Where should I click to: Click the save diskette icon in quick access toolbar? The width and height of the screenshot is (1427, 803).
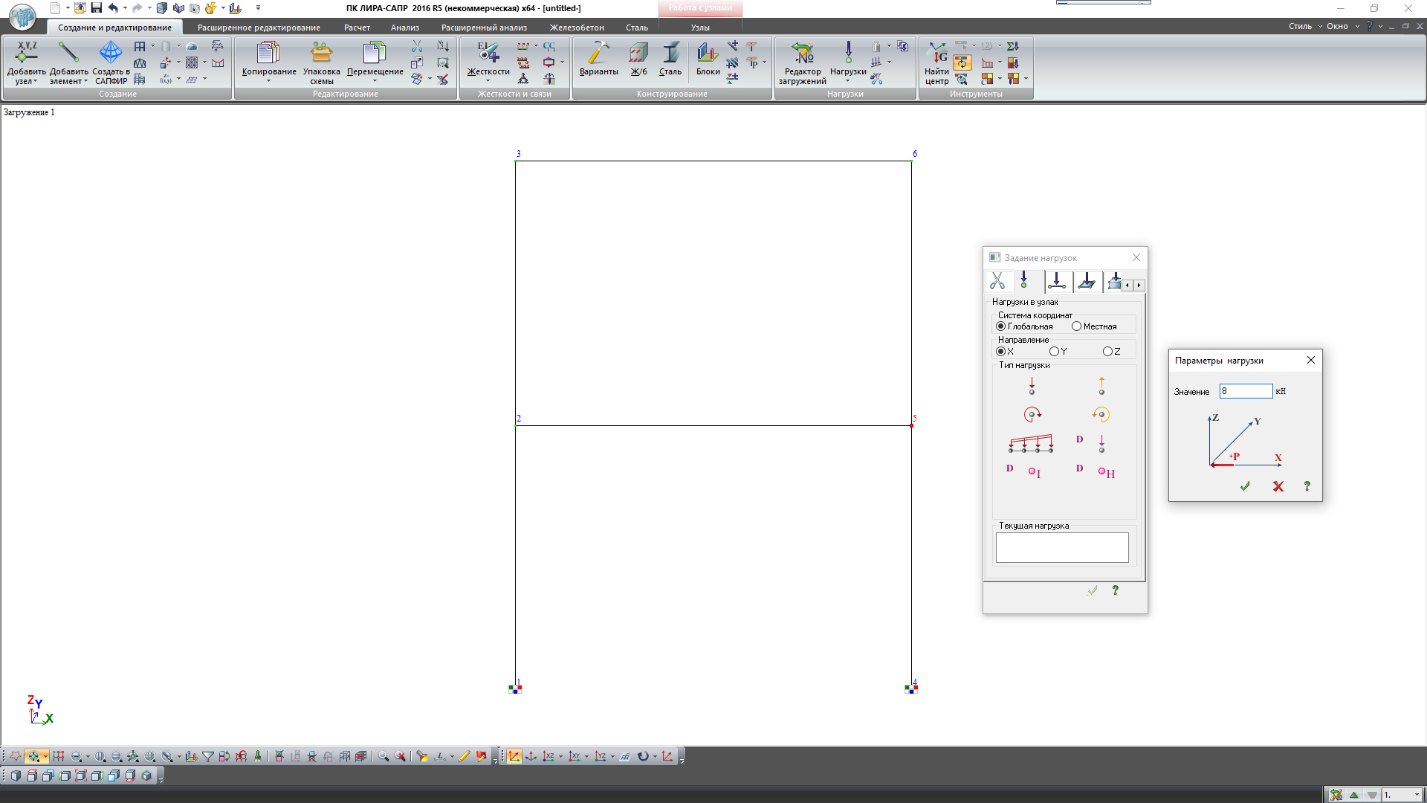point(96,7)
